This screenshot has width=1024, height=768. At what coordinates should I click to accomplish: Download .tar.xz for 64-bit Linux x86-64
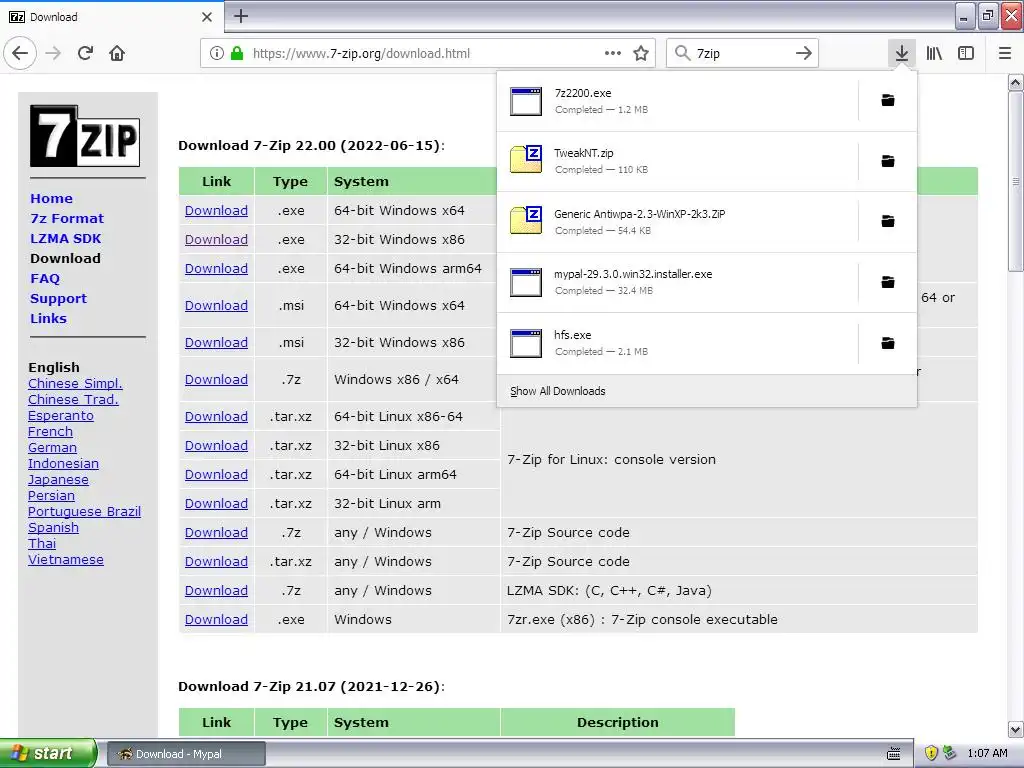pyautogui.click(x=216, y=416)
